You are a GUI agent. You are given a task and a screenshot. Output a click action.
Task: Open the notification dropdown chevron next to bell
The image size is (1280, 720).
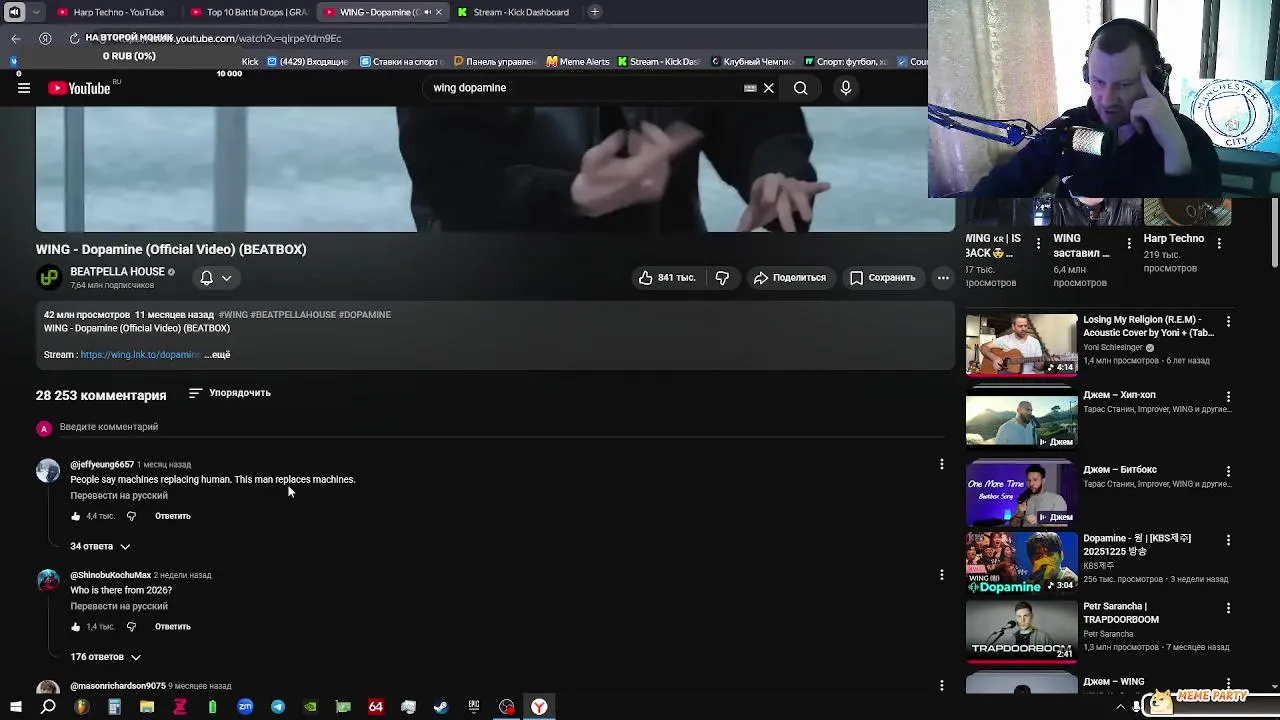(x=227, y=278)
